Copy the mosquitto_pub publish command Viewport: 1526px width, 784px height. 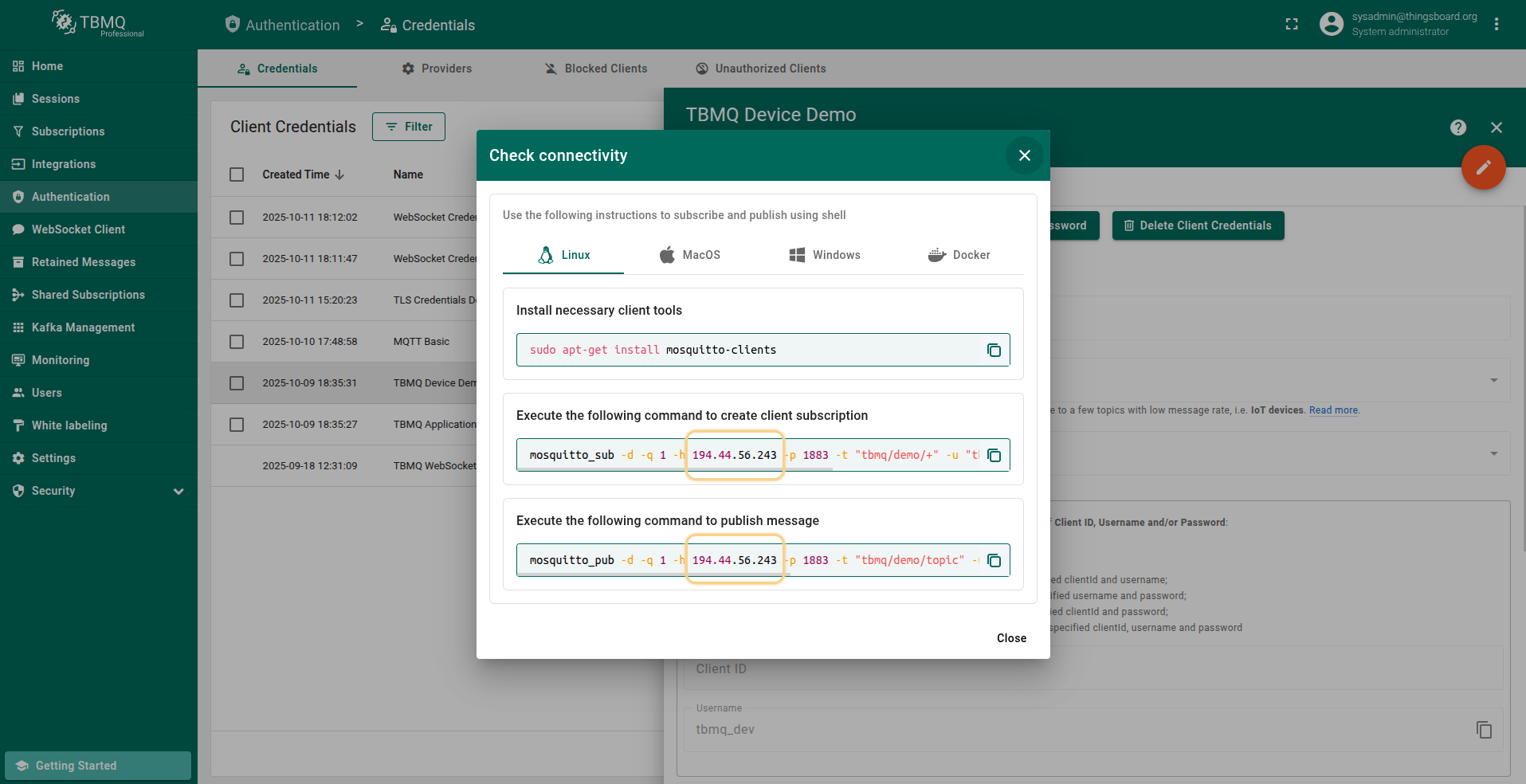[994, 561]
